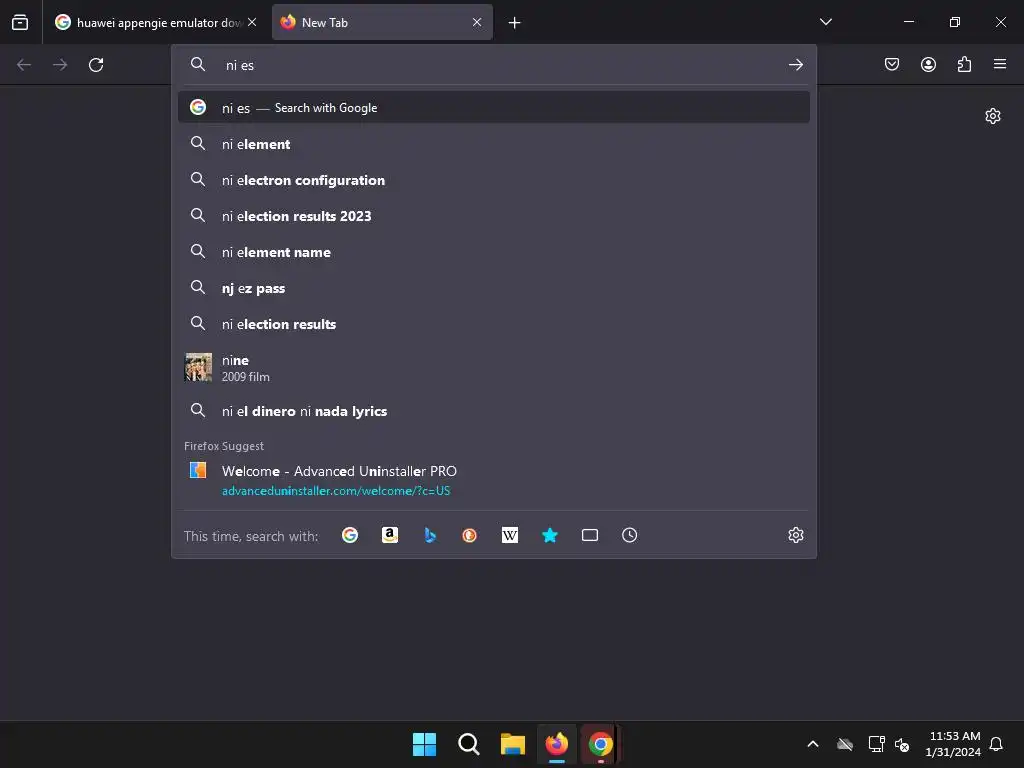Click the Go arrow in address bar

click(795, 65)
